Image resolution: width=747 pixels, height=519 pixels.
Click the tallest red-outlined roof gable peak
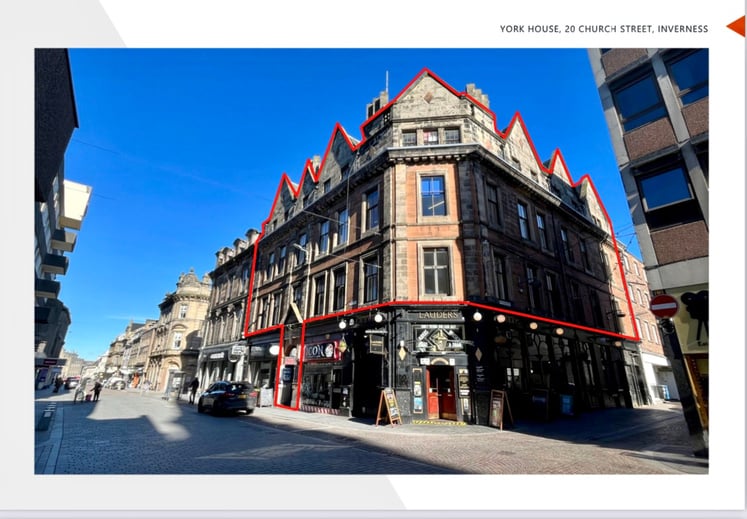coord(426,74)
